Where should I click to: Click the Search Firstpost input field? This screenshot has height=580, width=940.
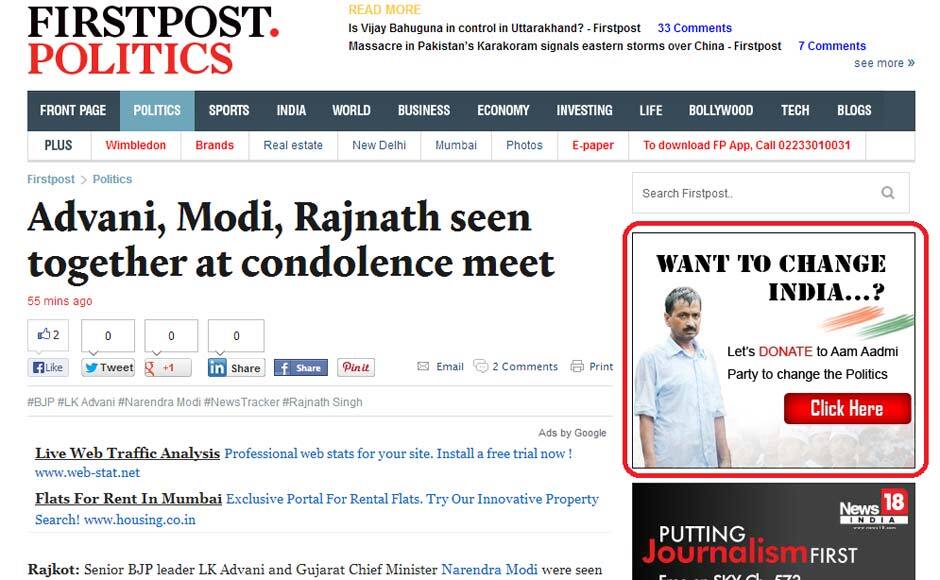(757, 193)
